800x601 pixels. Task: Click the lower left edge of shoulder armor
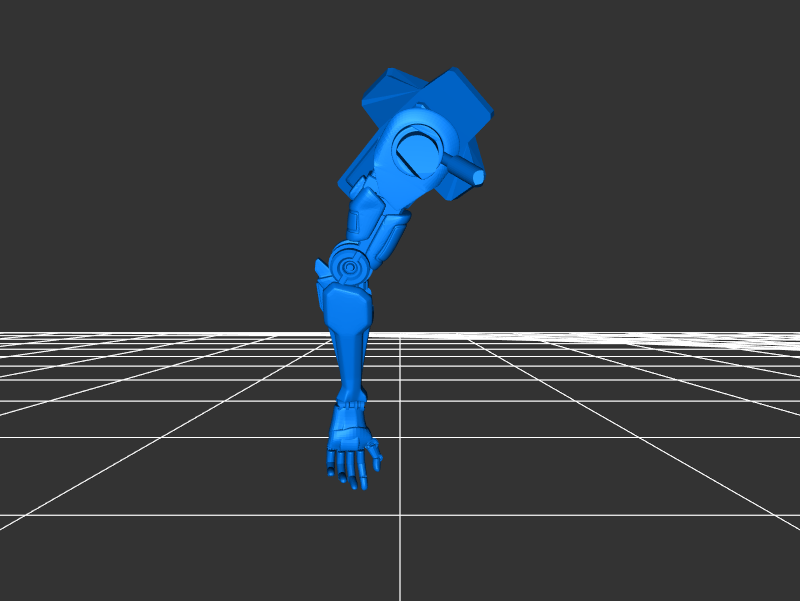pos(348,183)
